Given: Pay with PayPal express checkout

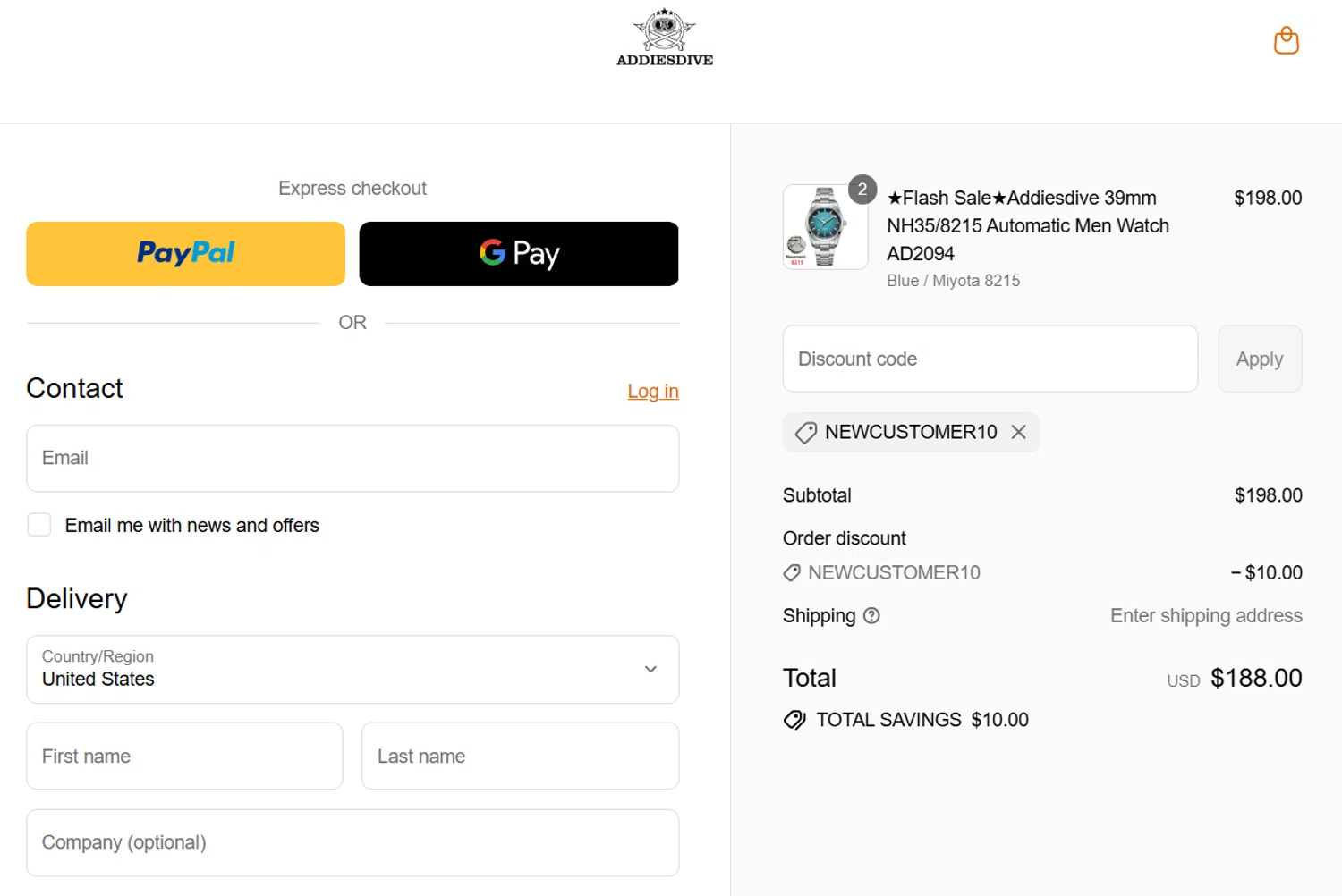Looking at the screenshot, I should pos(185,254).
